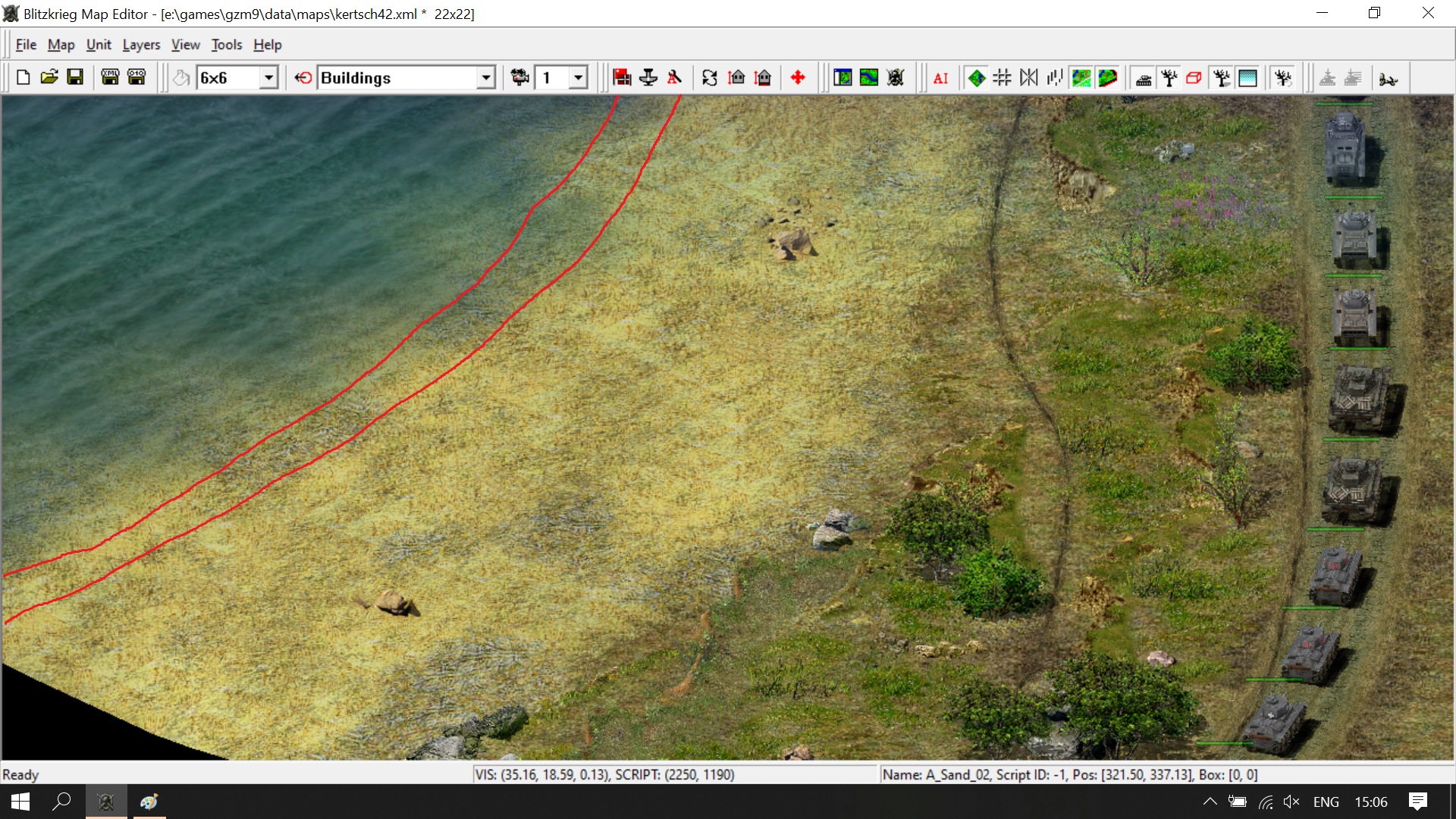Viewport: 1456px width, 819px height.
Task: Open the Tools menu
Action: (226, 45)
